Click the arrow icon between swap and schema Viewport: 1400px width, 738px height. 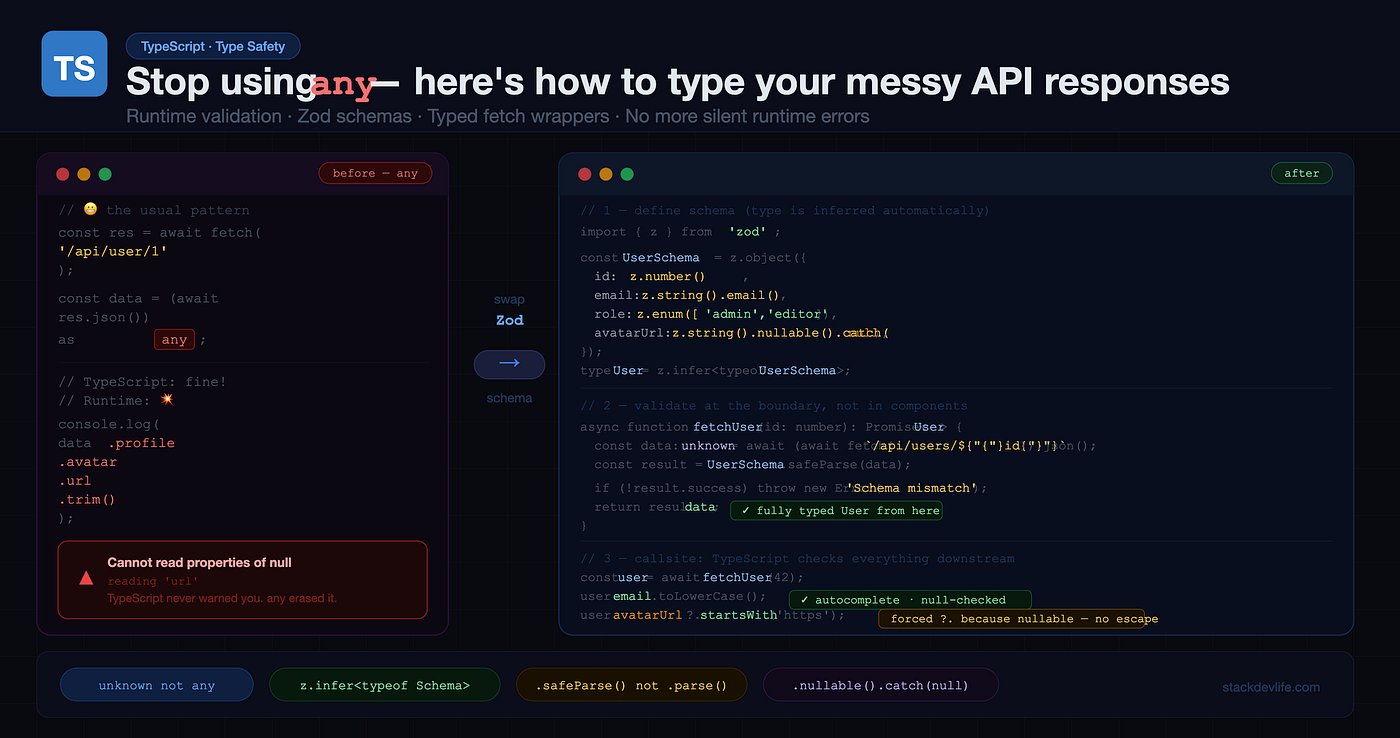pyautogui.click(x=509, y=364)
